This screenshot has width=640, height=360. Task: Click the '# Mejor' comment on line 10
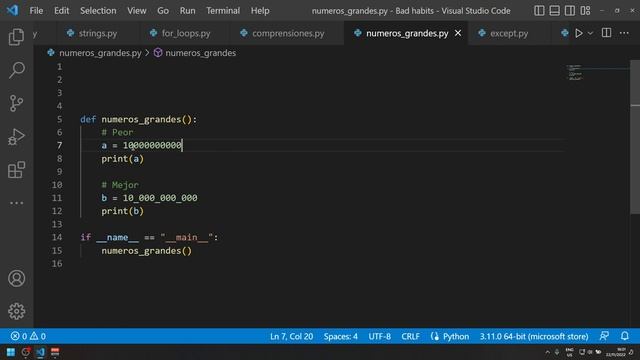pos(120,185)
